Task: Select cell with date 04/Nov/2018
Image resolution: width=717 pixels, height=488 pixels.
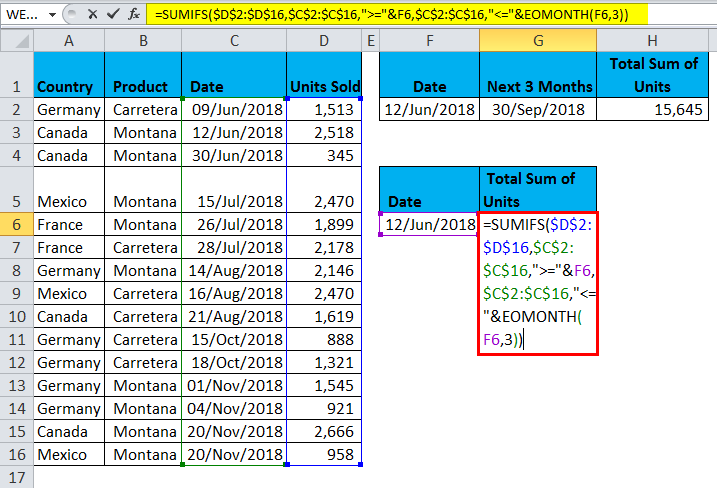Action: coord(234,408)
